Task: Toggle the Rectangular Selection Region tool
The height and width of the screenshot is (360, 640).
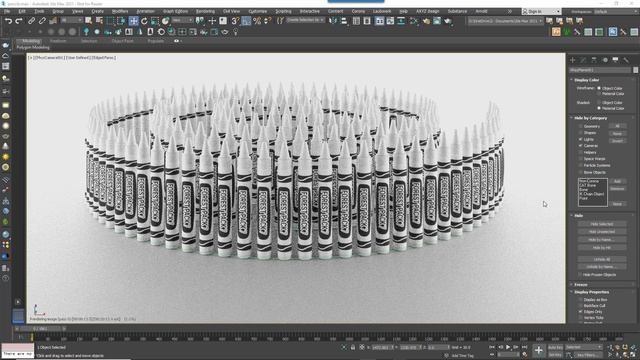Action: (x=110, y=20)
